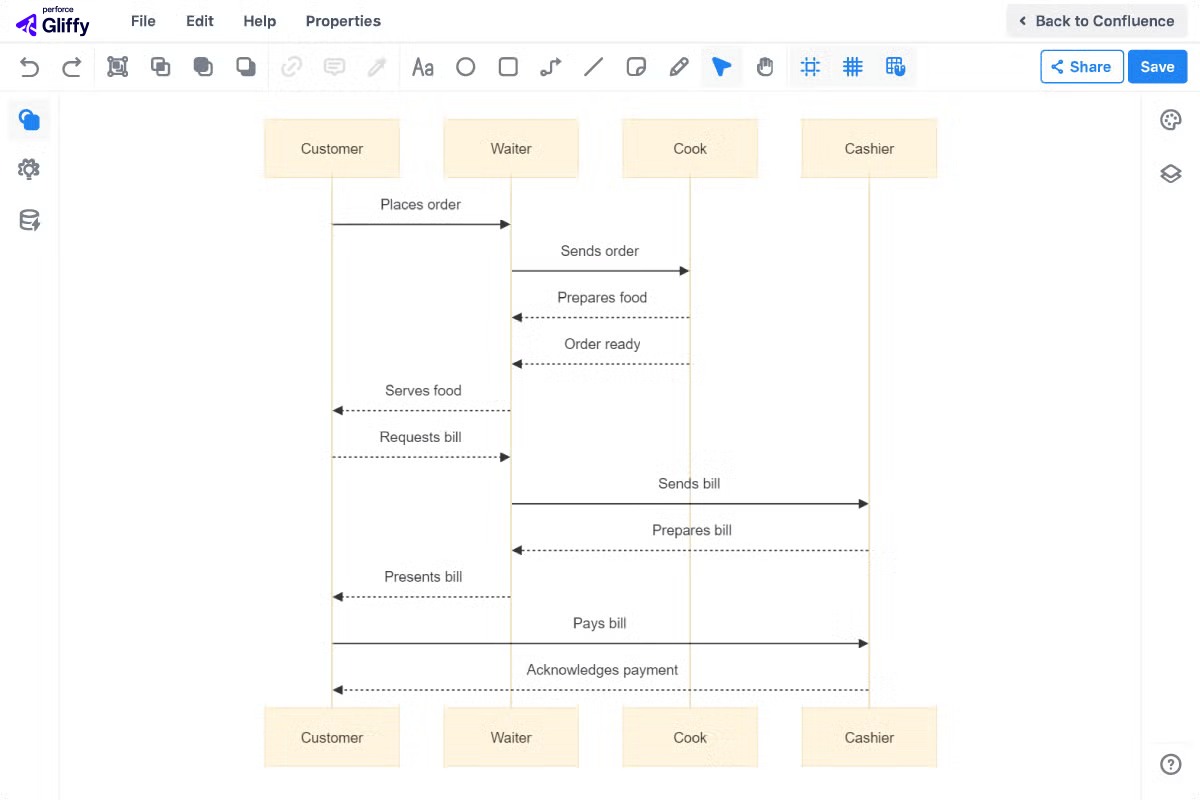1200x800 pixels.
Task: Select the bottom Cook box
Action: click(x=690, y=738)
